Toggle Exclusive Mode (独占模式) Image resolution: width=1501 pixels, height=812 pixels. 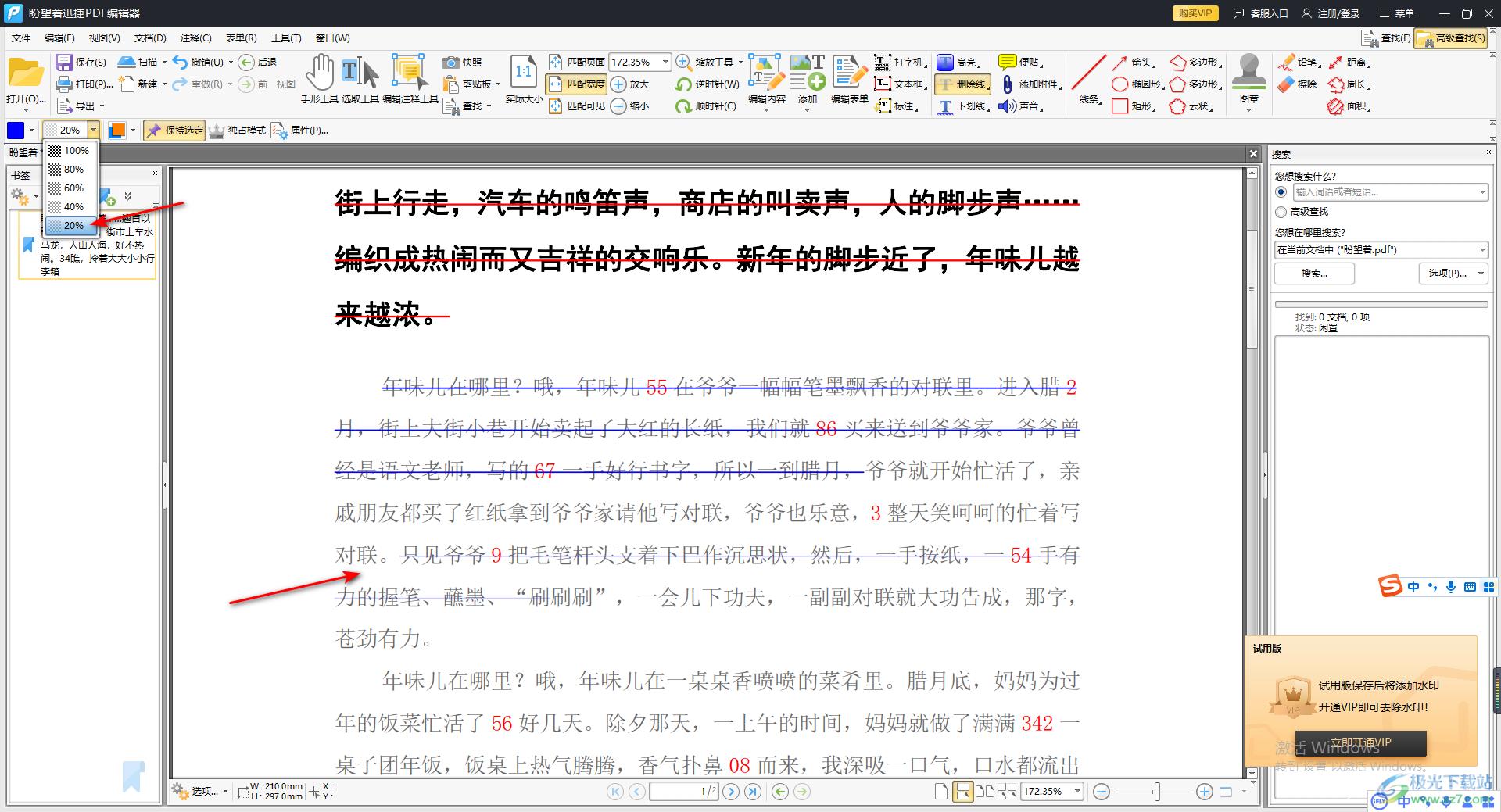pyautogui.click(x=237, y=131)
